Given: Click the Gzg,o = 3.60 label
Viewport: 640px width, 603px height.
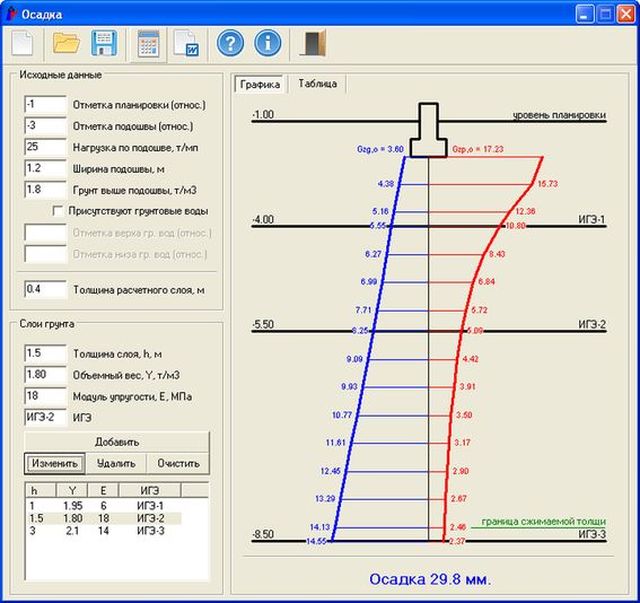Looking at the screenshot, I should point(380,149).
